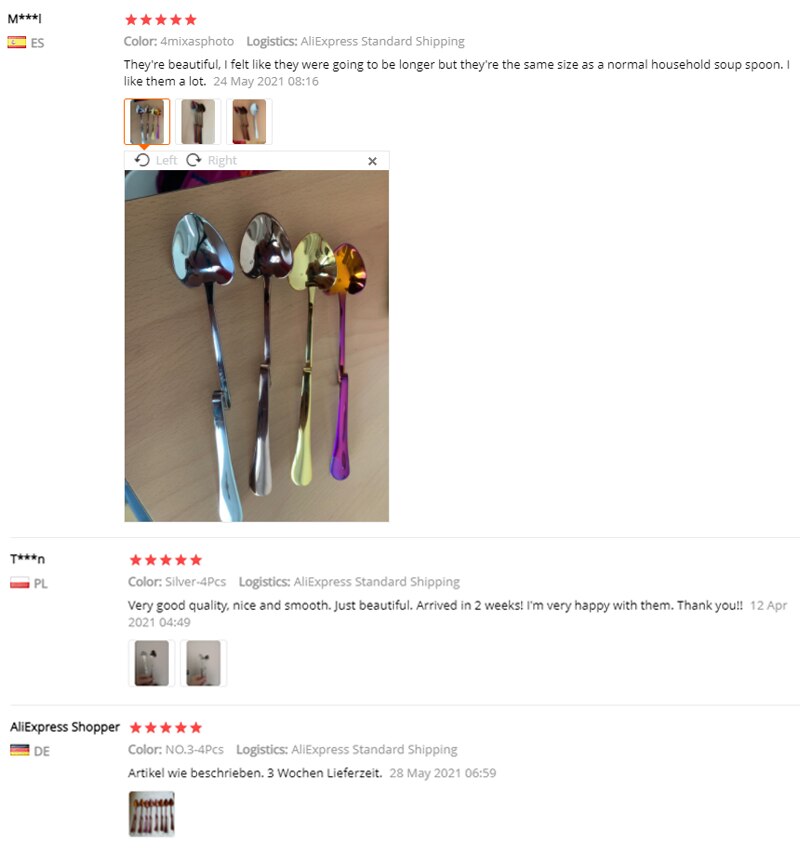Click the Poland flag icon
Image resolution: width=800 pixels, height=848 pixels.
pyautogui.click(x=19, y=583)
